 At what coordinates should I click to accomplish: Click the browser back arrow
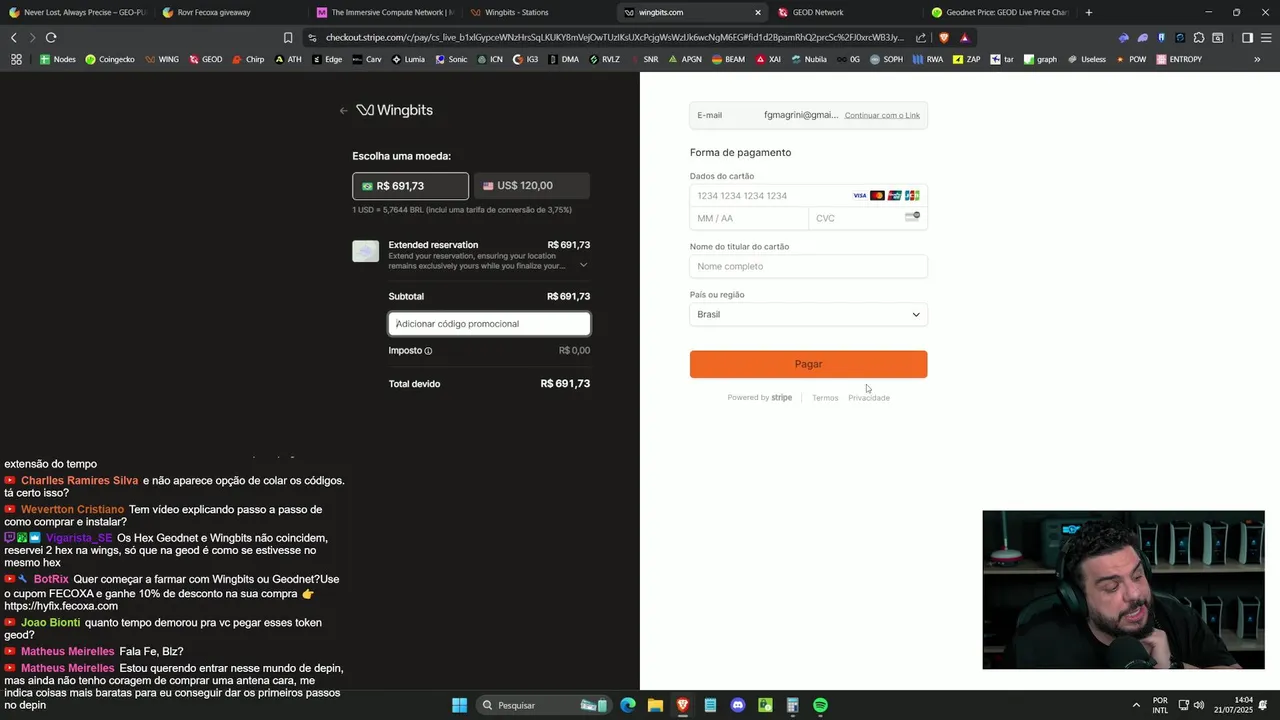pyautogui.click(x=14, y=38)
